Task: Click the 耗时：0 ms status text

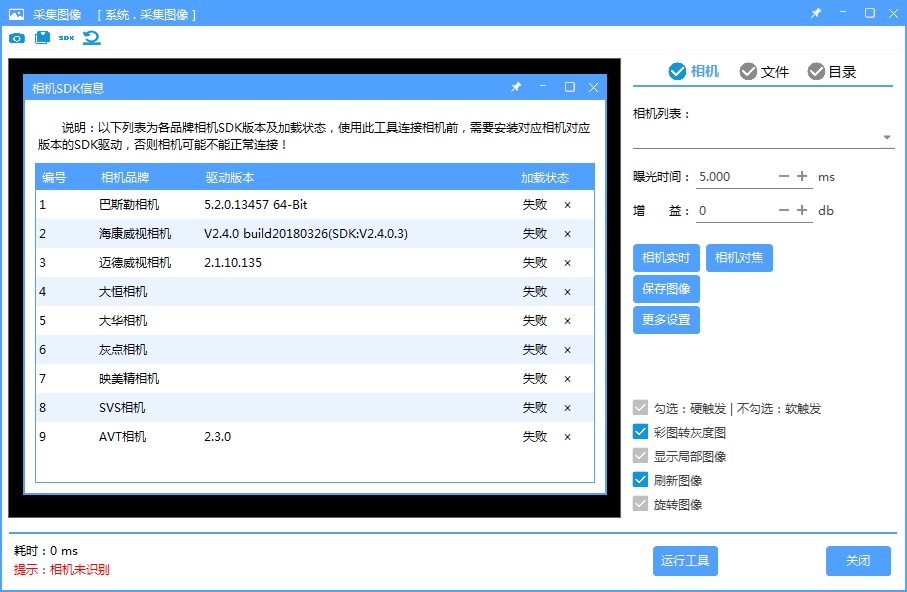Action: point(46,551)
